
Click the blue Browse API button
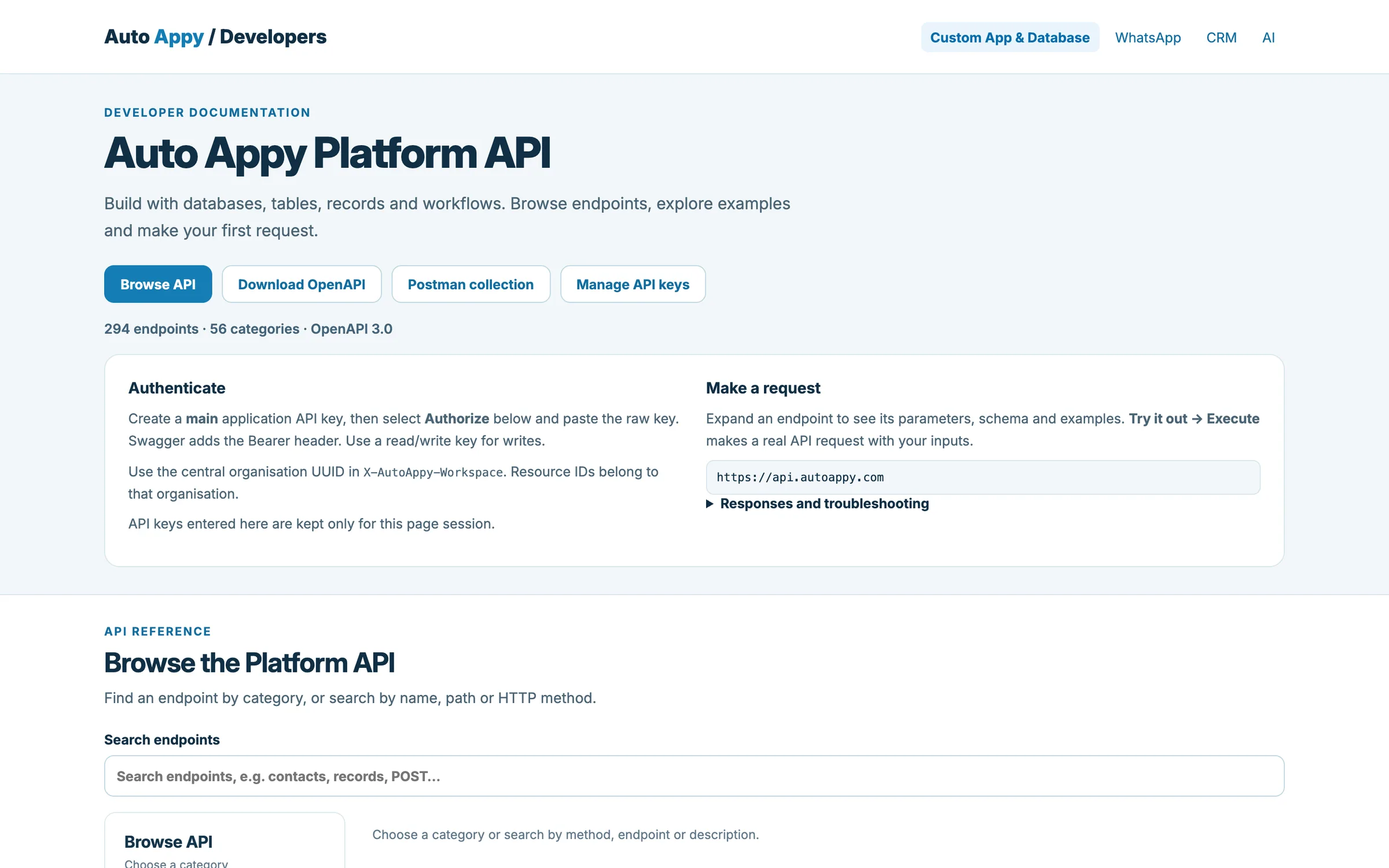coord(158,284)
